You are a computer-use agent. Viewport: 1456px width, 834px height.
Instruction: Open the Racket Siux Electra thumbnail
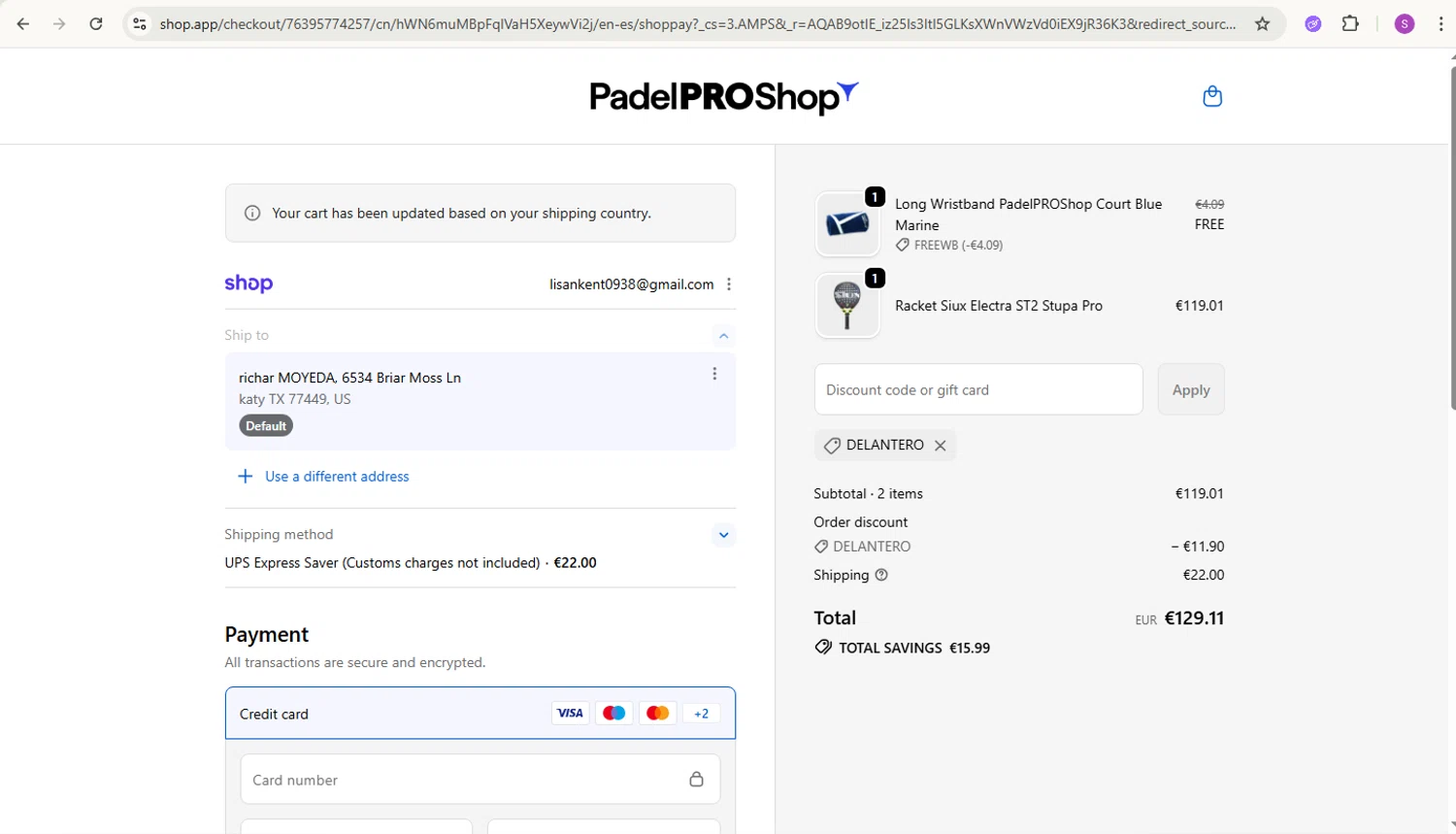click(x=847, y=306)
